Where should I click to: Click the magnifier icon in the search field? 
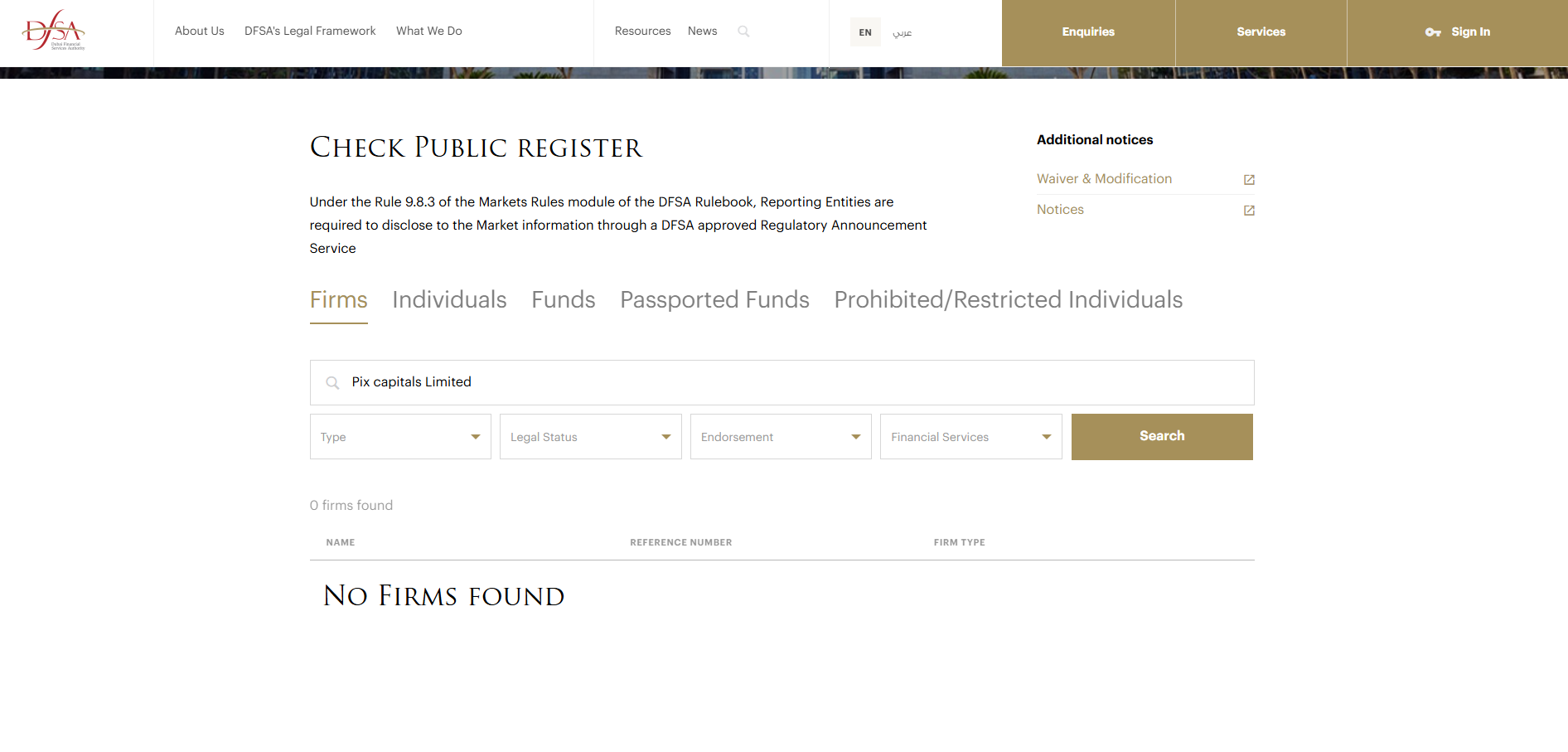(x=332, y=382)
